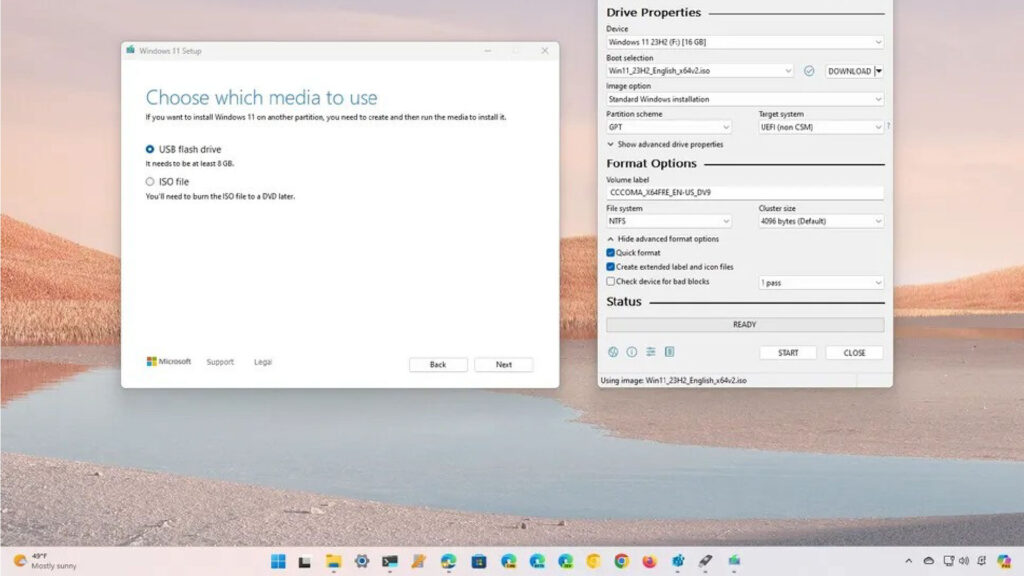Image resolution: width=1024 pixels, height=576 pixels.
Task: Toggle Create extended label and icon files
Action: click(x=611, y=267)
